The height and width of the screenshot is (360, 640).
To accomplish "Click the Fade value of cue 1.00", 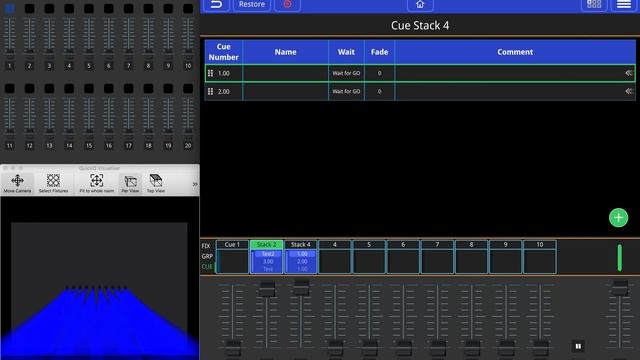I will [x=379, y=73].
